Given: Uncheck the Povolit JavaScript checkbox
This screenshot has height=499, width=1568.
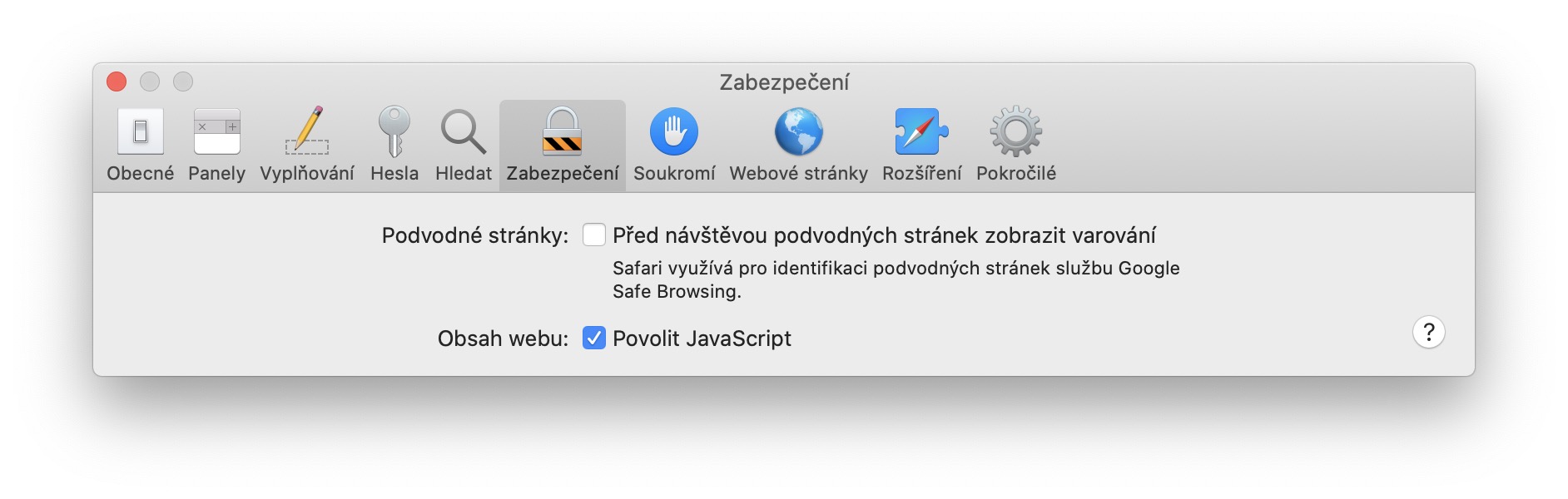Looking at the screenshot, I should [x=594, y=338].
